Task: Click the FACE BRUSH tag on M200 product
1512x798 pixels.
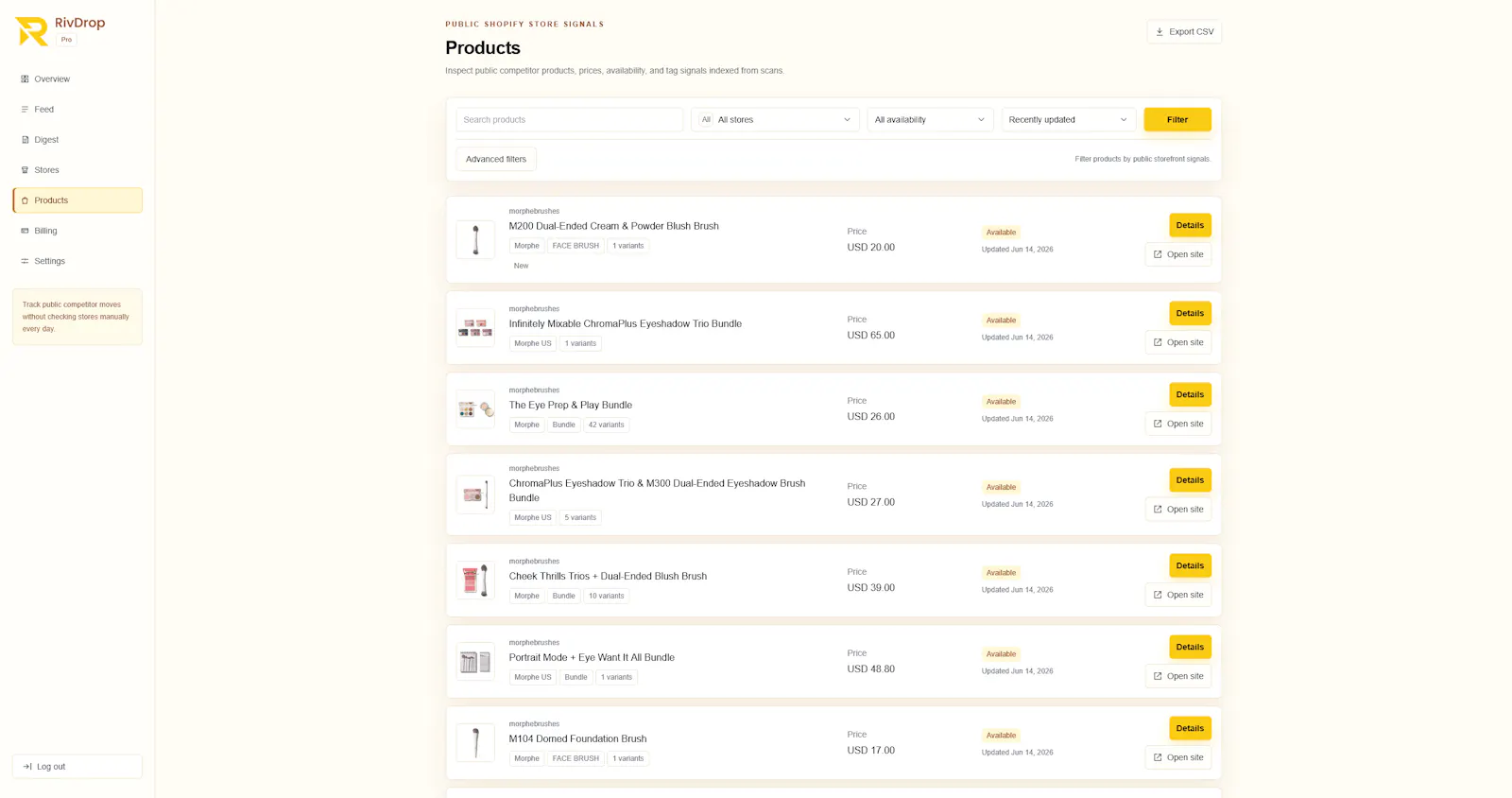Action: point(576,246)
